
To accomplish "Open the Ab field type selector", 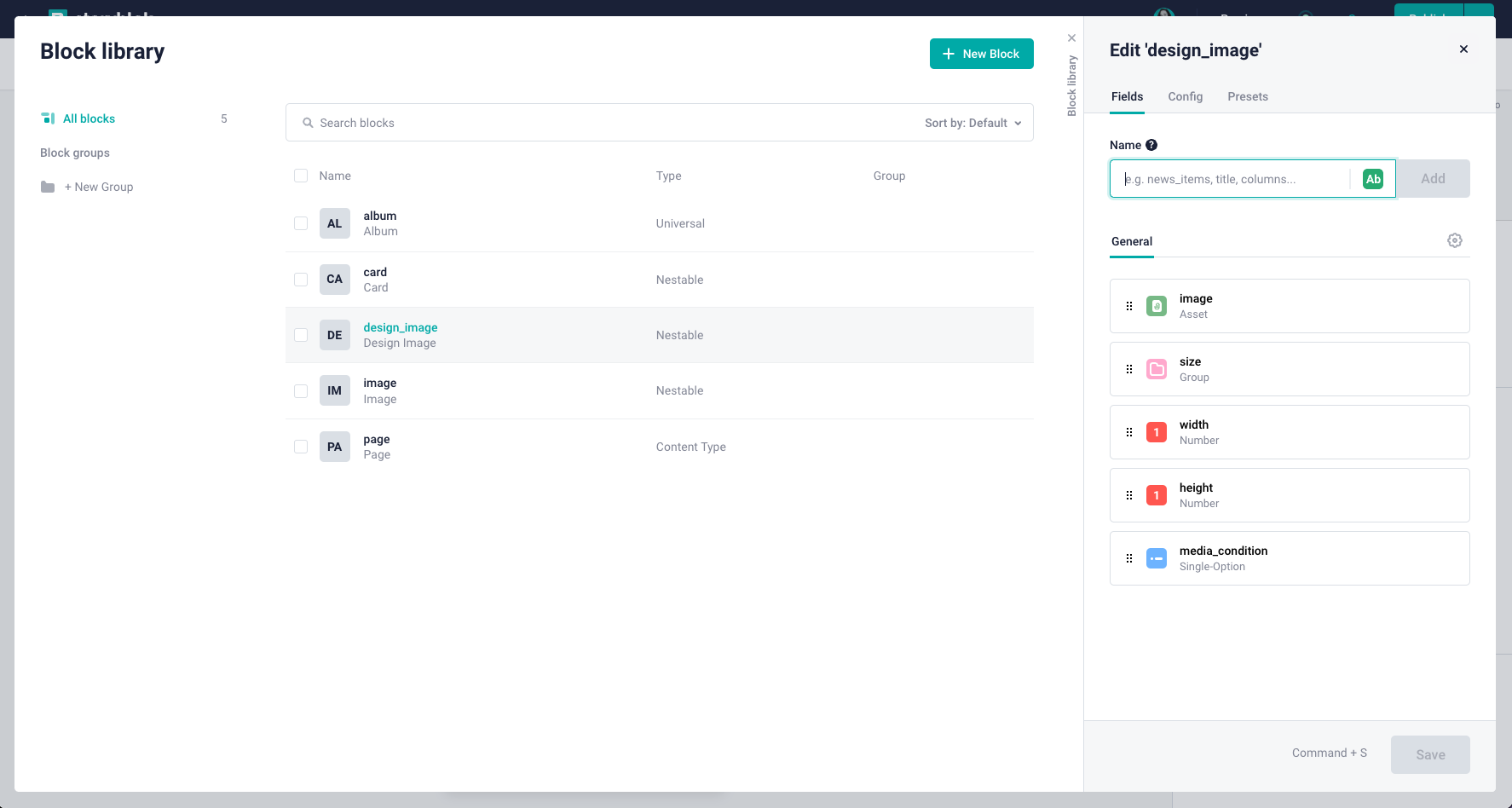I will [1372, 178].
